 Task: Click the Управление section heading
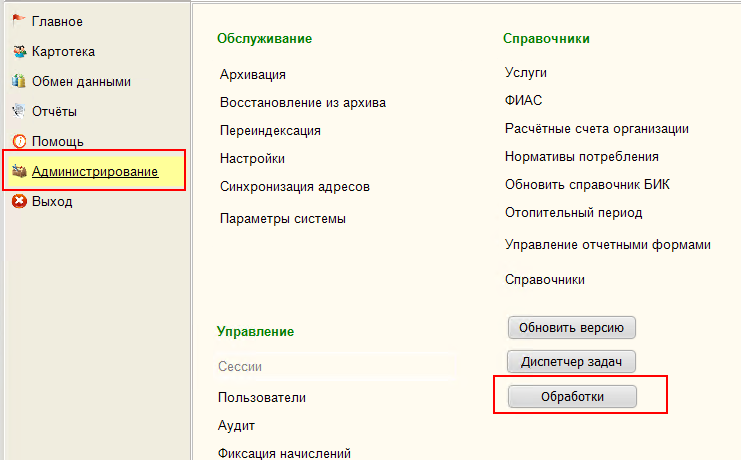click(256, 332)
